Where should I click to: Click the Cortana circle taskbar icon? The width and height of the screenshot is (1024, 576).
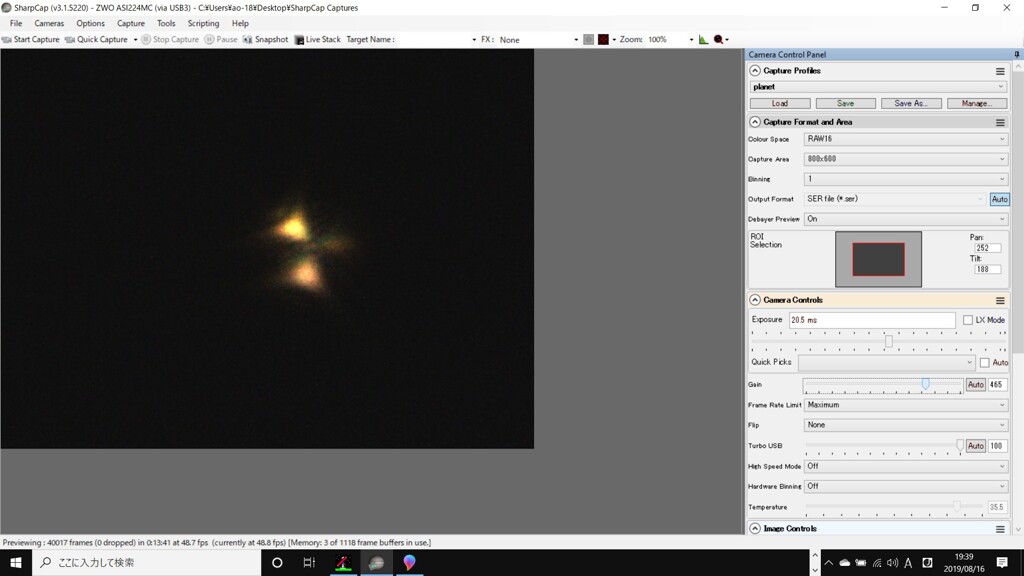[x=277, y=562]
